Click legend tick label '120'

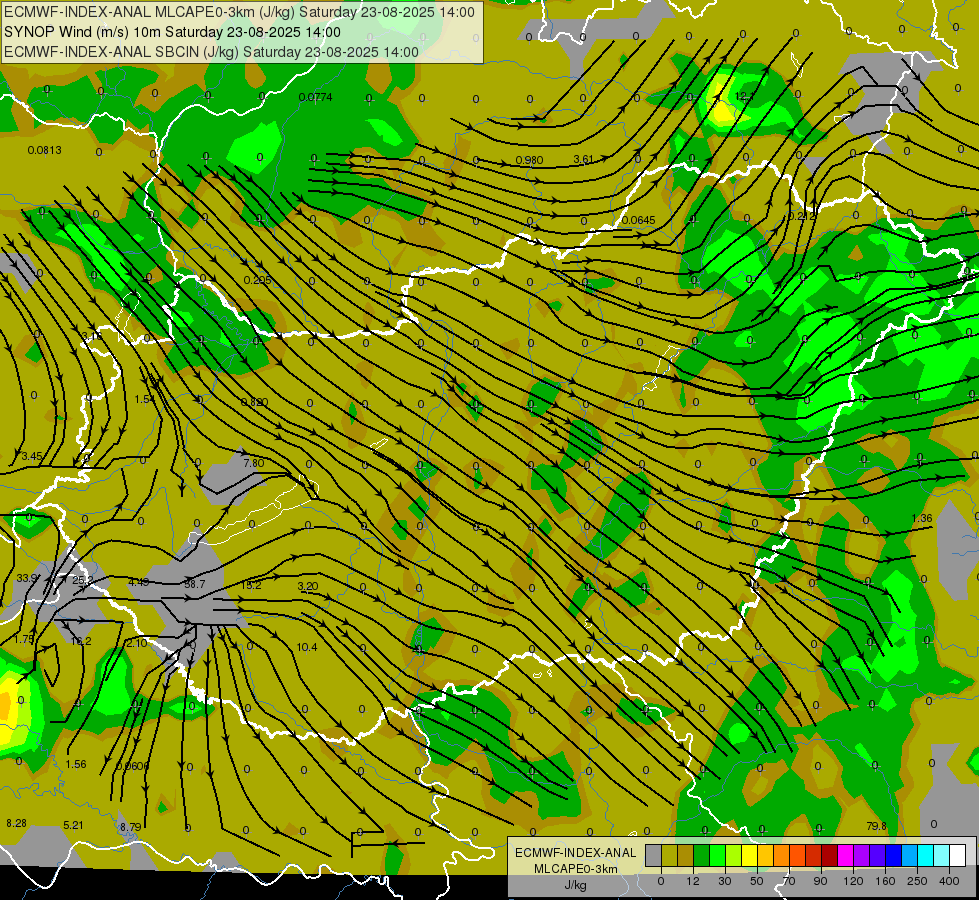pos(853,881)
